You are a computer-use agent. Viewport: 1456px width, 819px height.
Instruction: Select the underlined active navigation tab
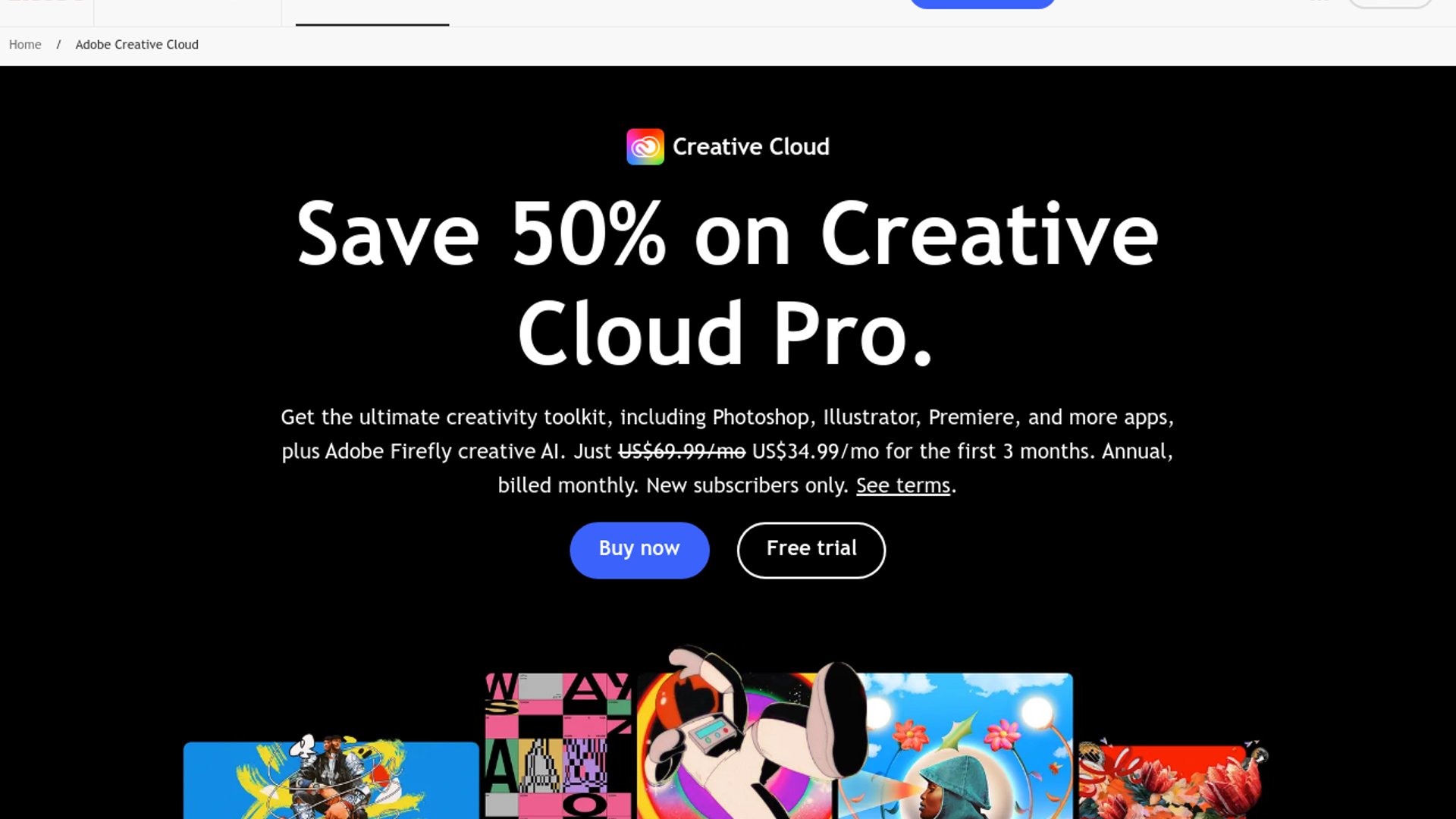(372, 12)
